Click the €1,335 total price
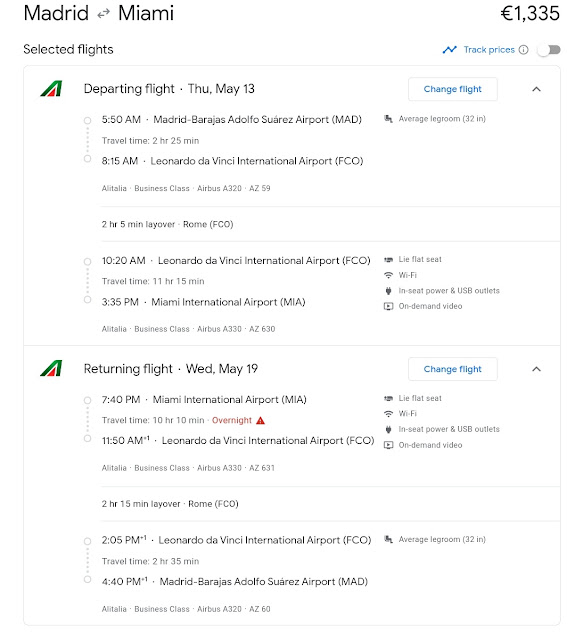This screenshot has width=575, height=640. tap(530, 13)
